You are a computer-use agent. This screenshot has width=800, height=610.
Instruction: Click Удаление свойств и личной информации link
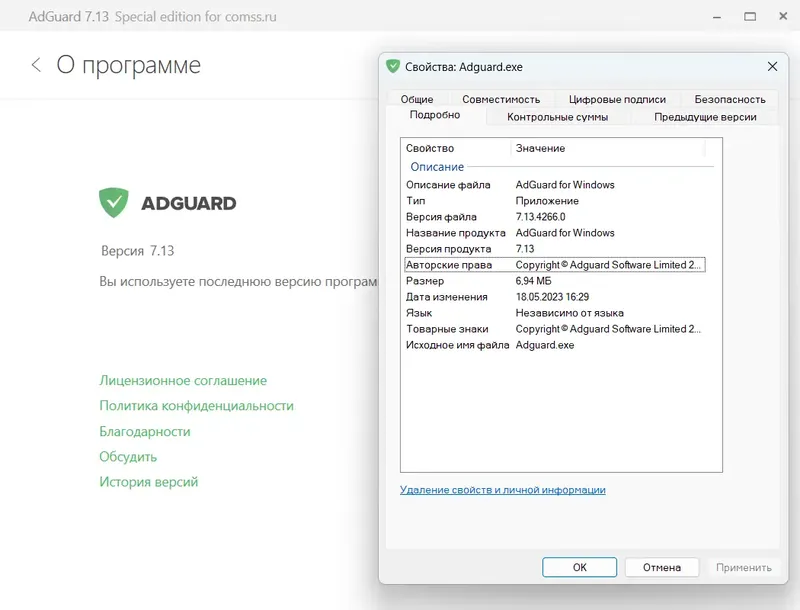(x=505, y=489)
